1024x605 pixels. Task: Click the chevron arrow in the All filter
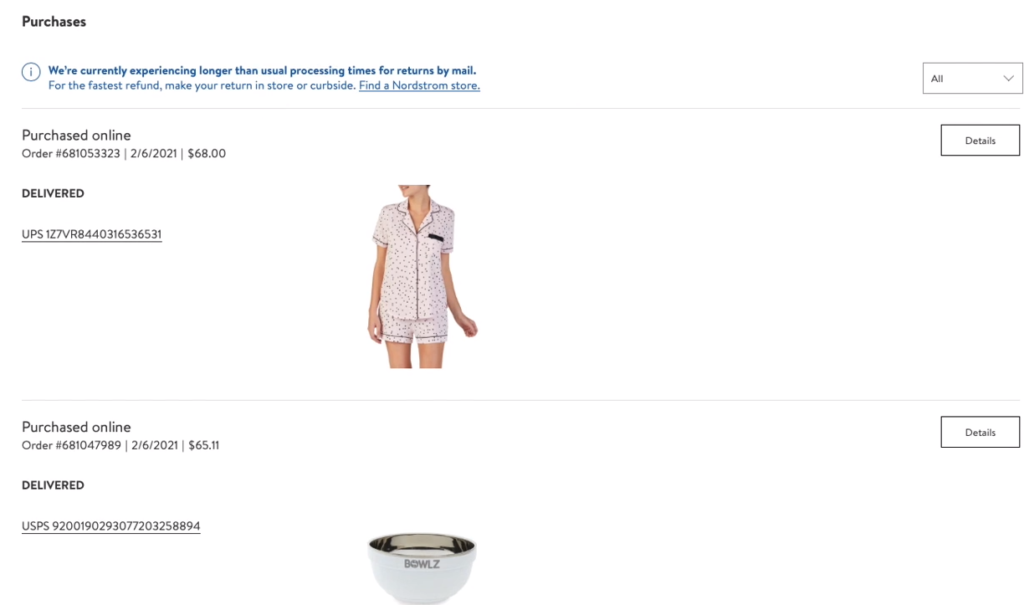click(1008, 78)
